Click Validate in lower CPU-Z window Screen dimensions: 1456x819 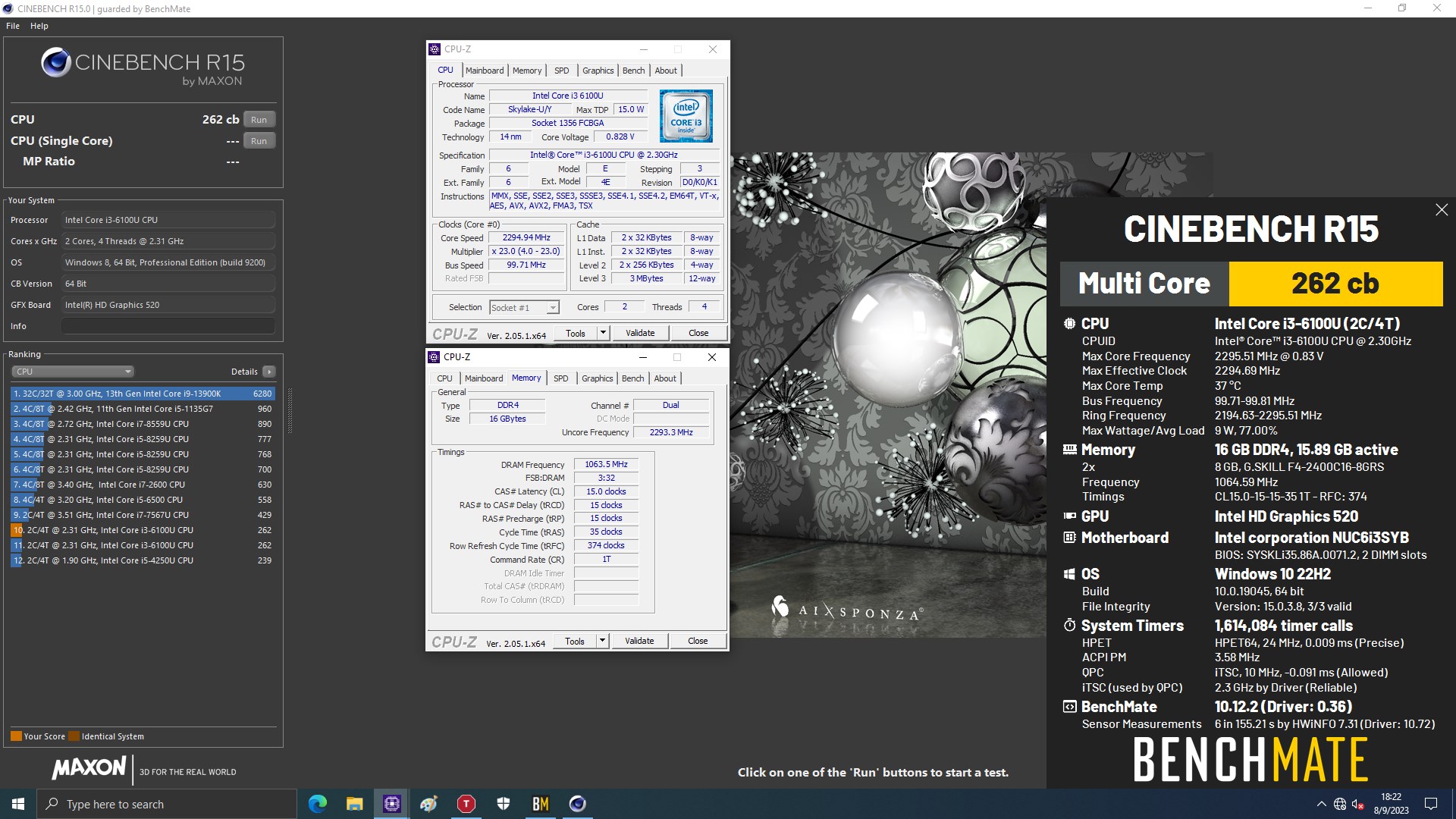click(639, 641)
